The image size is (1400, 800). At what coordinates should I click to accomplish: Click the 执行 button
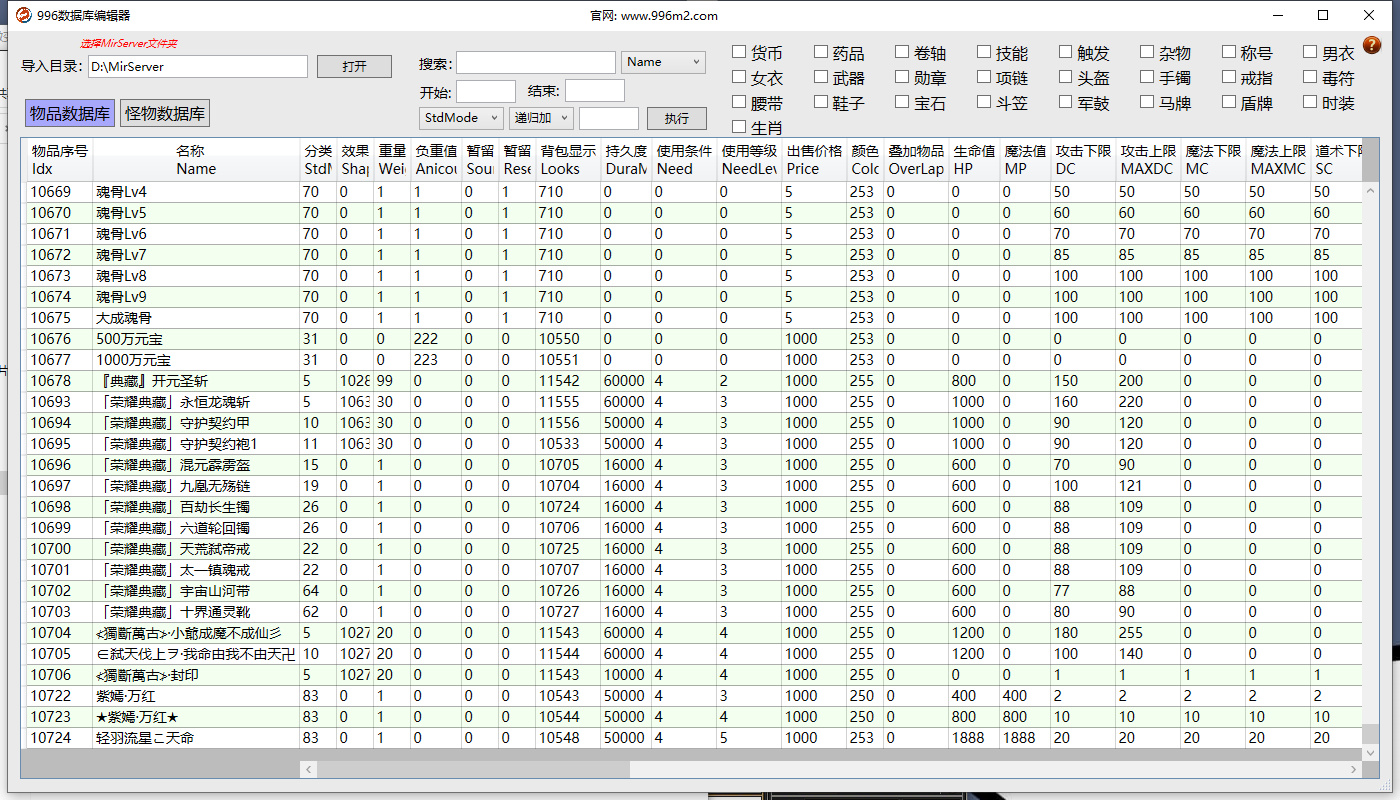pyautogui.click(x=676, y=118)
